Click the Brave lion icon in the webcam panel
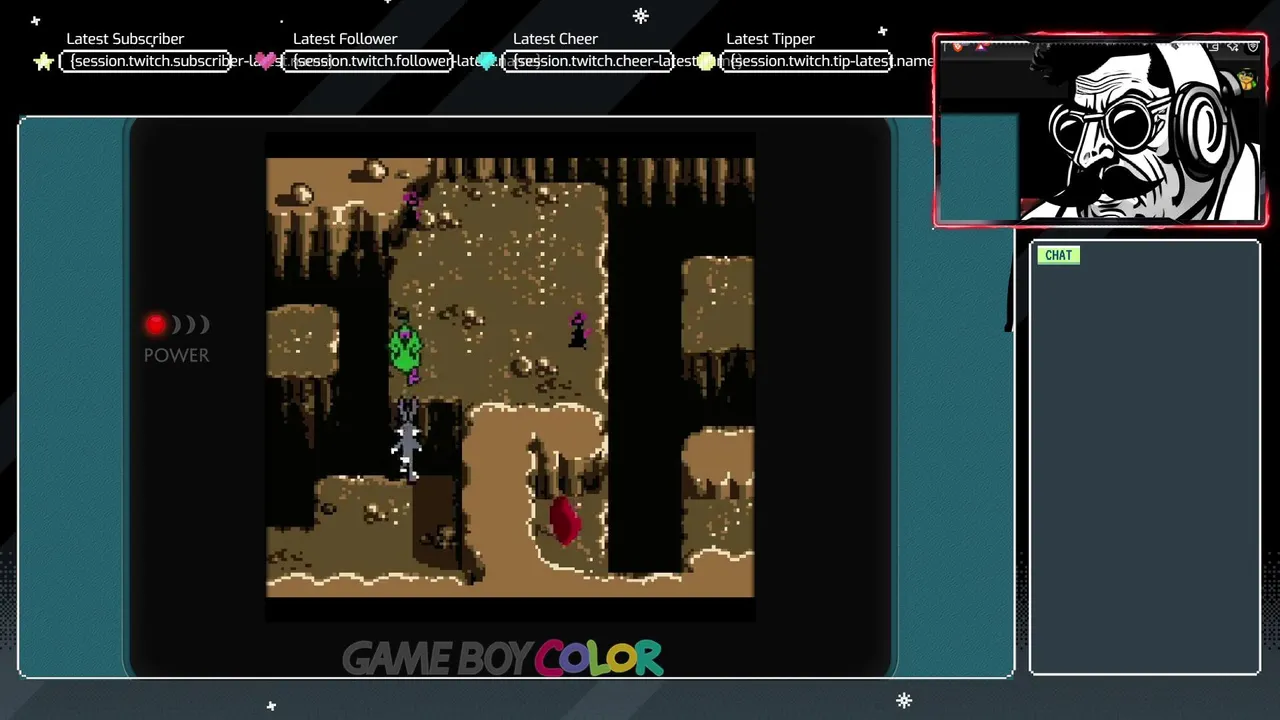The height and width of the screenshot is (720, 1280). (957, 46)
